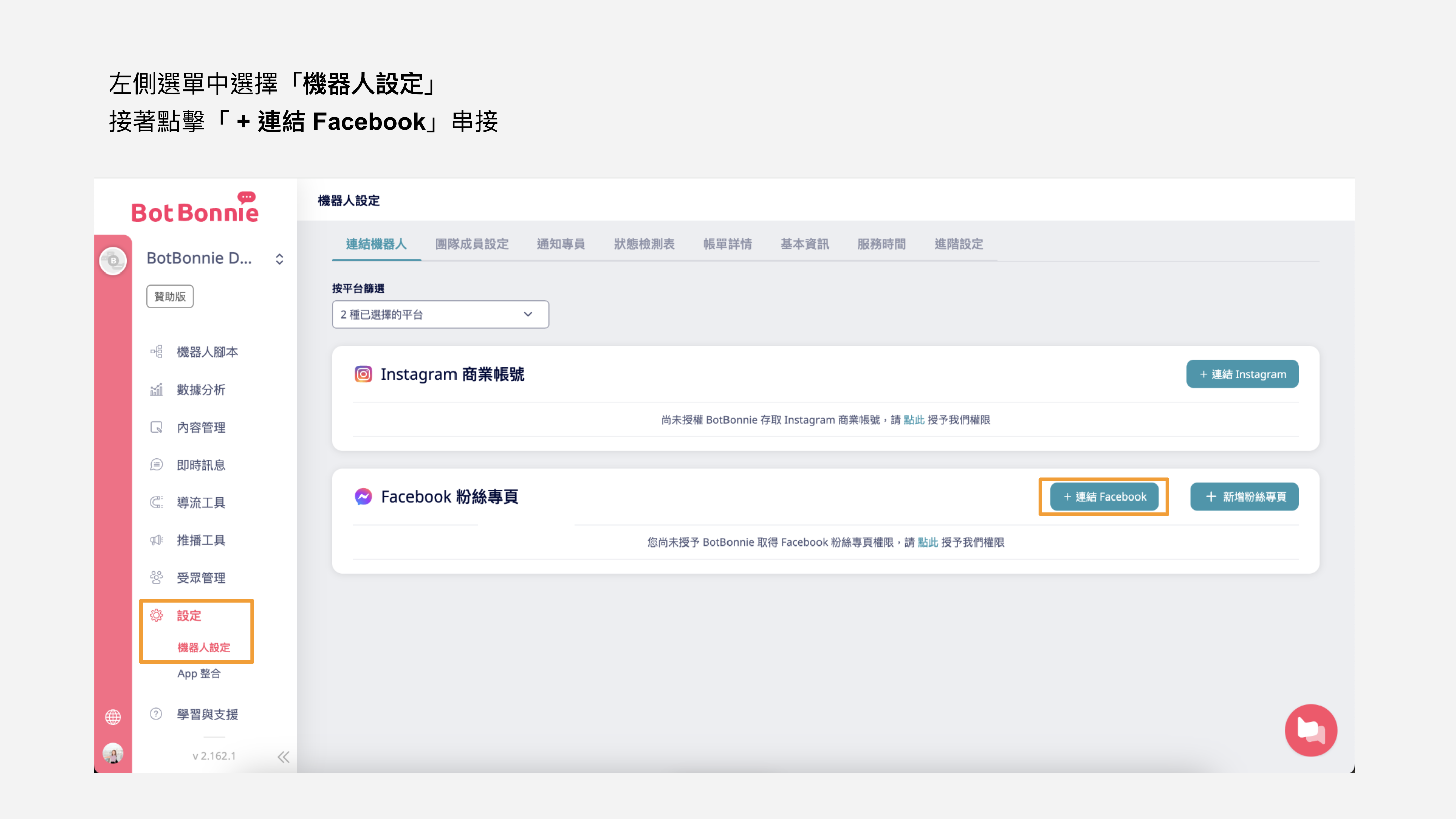Click the 設定 gear icon
Viewport: 1456px width, 819px height.
157,616
